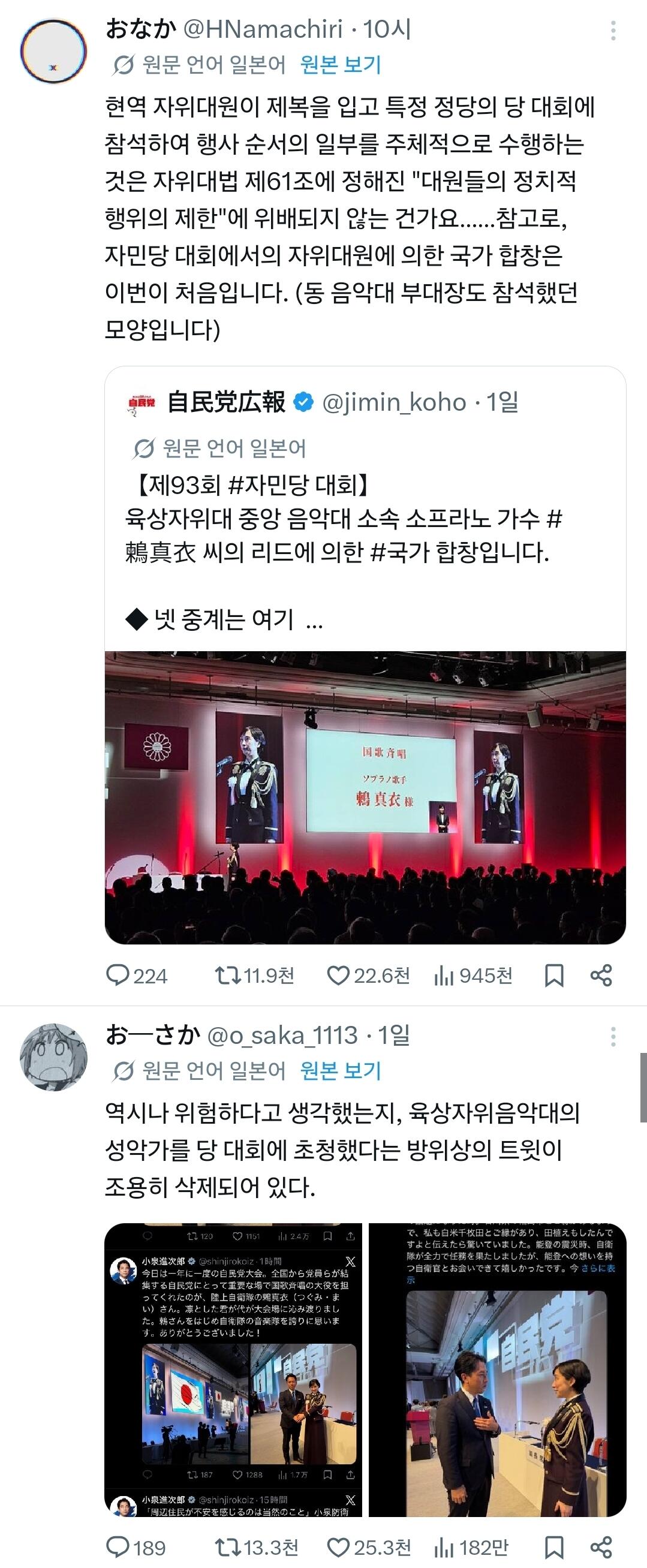Like the tweet with 22.6천 hearts
The image size is (647, 1568).
[368, 976]
